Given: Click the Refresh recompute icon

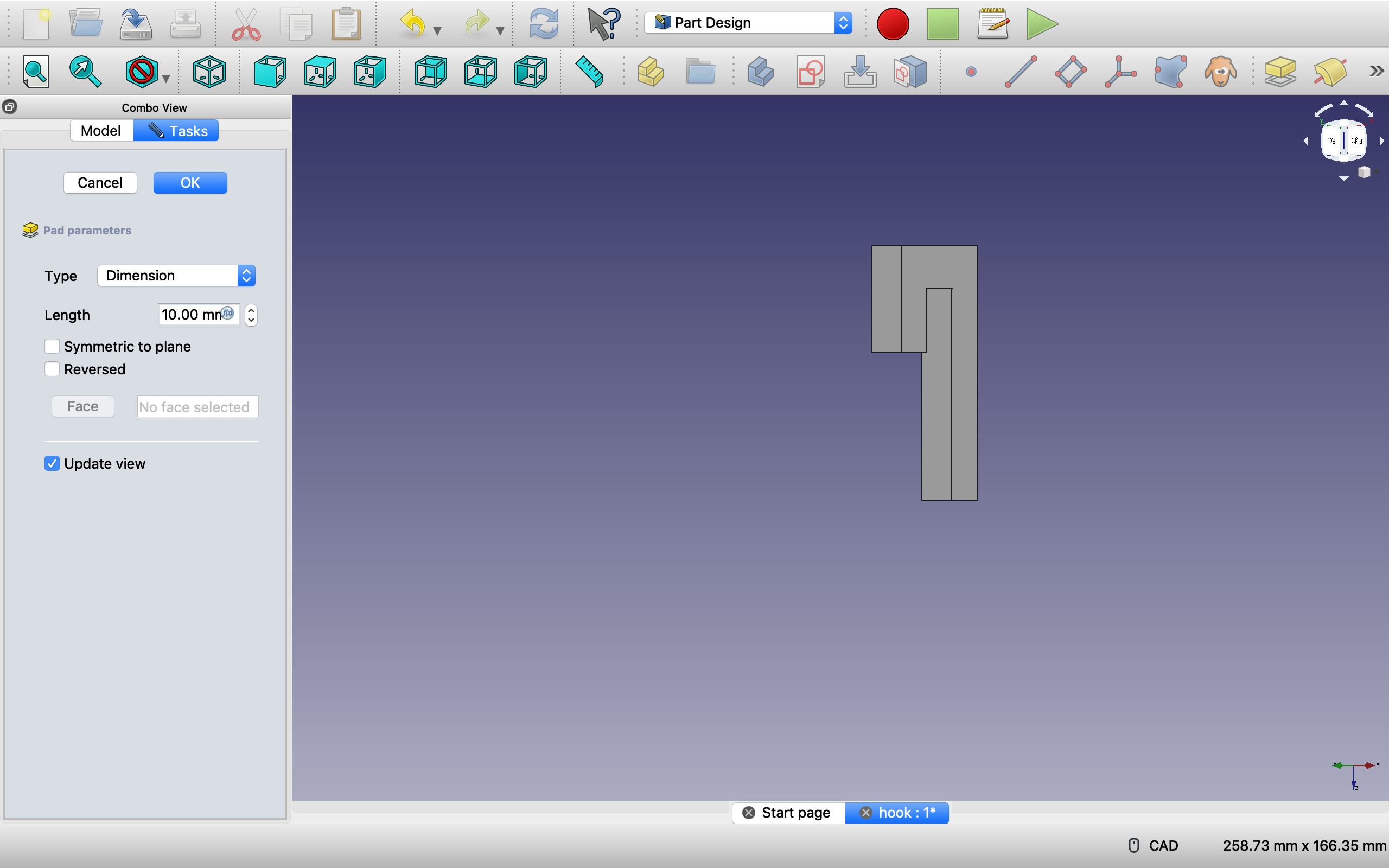Looking at the screenshot, I should [543, 24].
